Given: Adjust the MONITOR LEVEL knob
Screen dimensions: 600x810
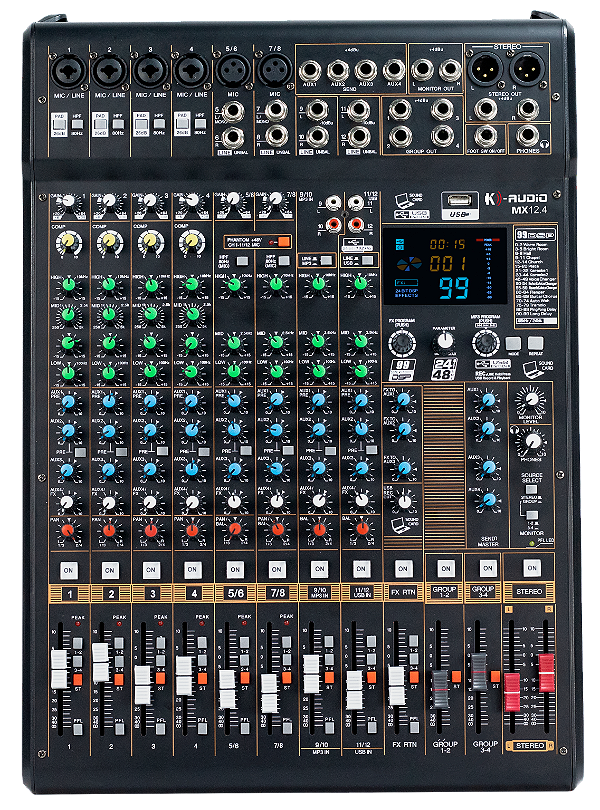Looking at the screenshot, I should click(531, 399).
